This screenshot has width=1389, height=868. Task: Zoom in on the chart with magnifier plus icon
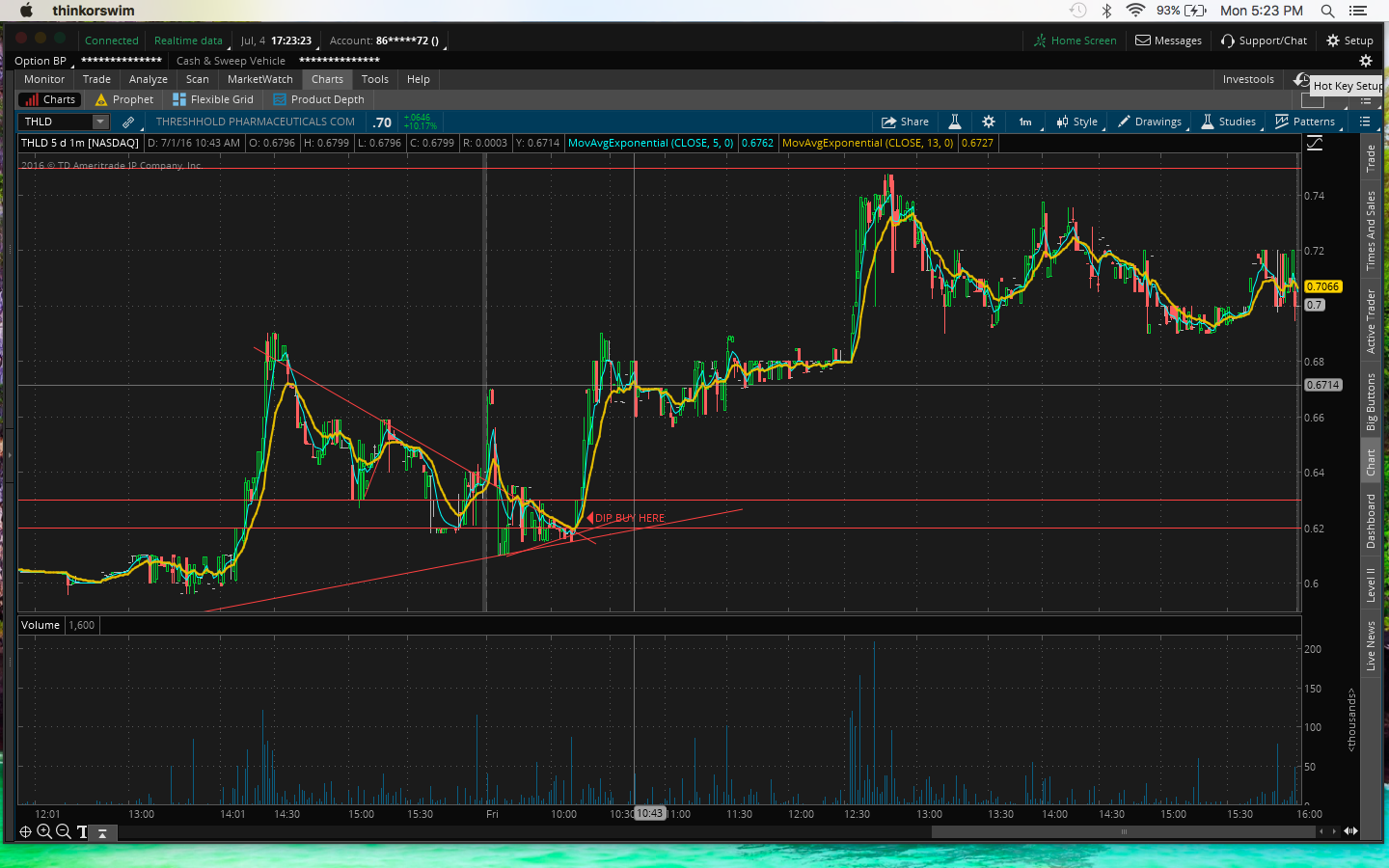coord(44,831)
